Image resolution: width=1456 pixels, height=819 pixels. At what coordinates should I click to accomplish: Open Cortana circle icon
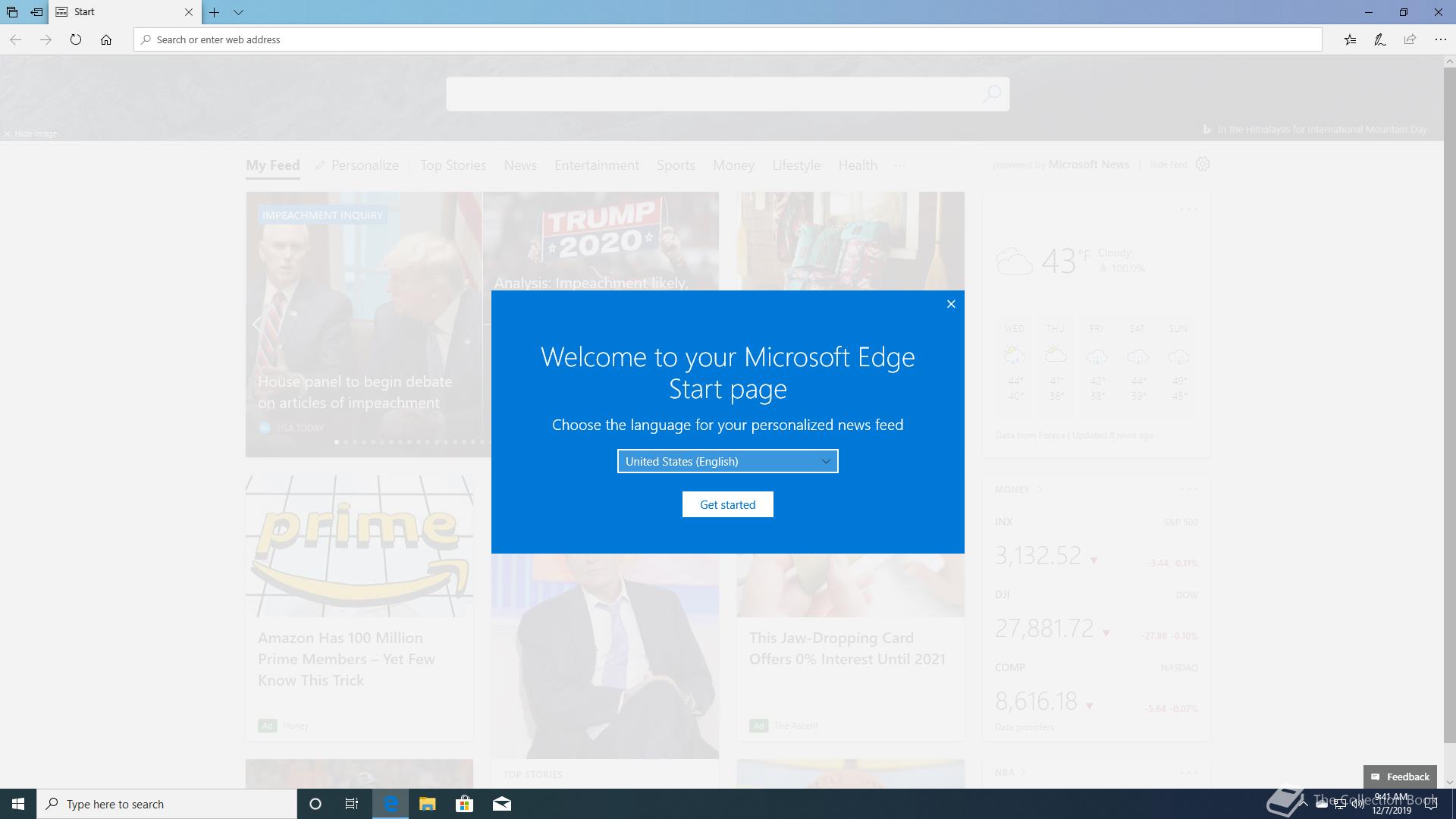(315, 804)
